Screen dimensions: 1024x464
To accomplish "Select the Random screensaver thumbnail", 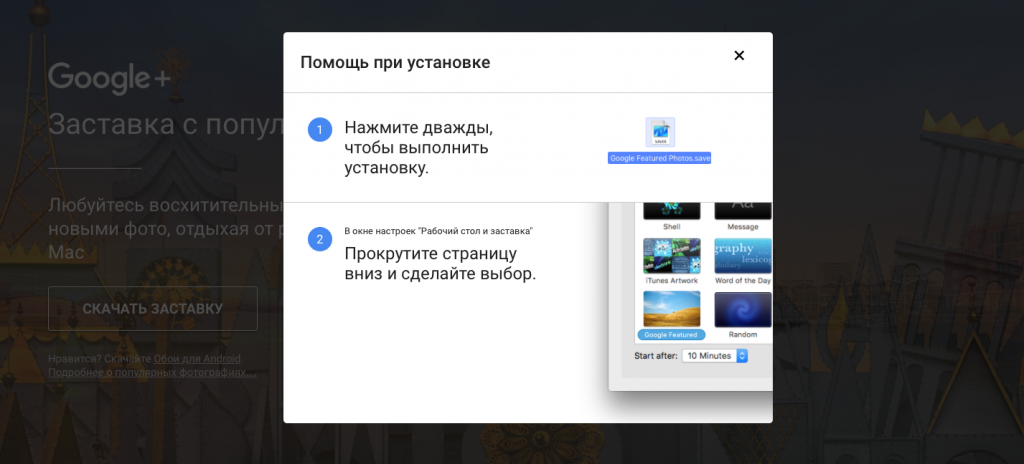I will click(x=743, y=309).
